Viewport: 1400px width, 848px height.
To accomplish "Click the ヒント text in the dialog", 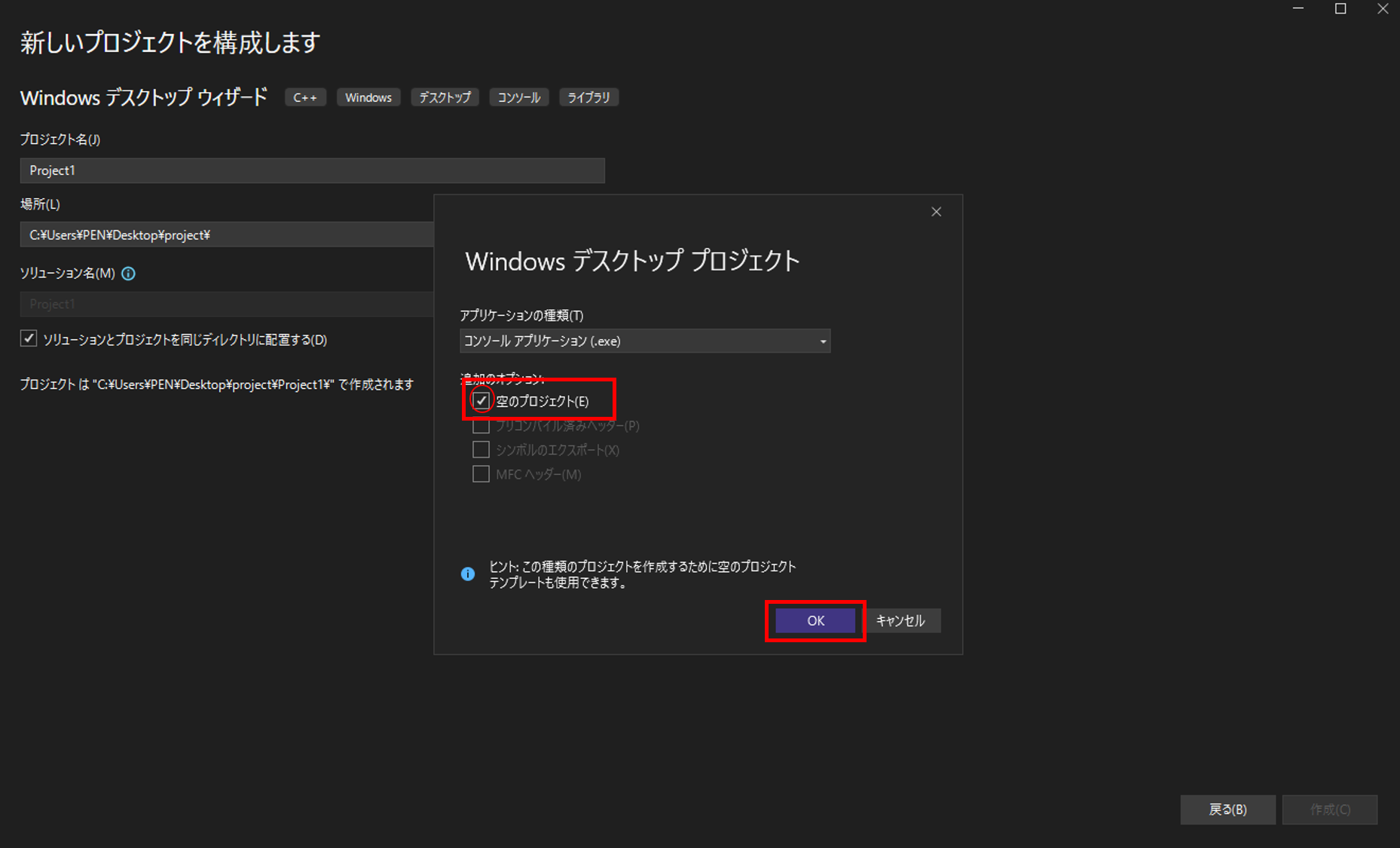I will [x=643, y=574].
